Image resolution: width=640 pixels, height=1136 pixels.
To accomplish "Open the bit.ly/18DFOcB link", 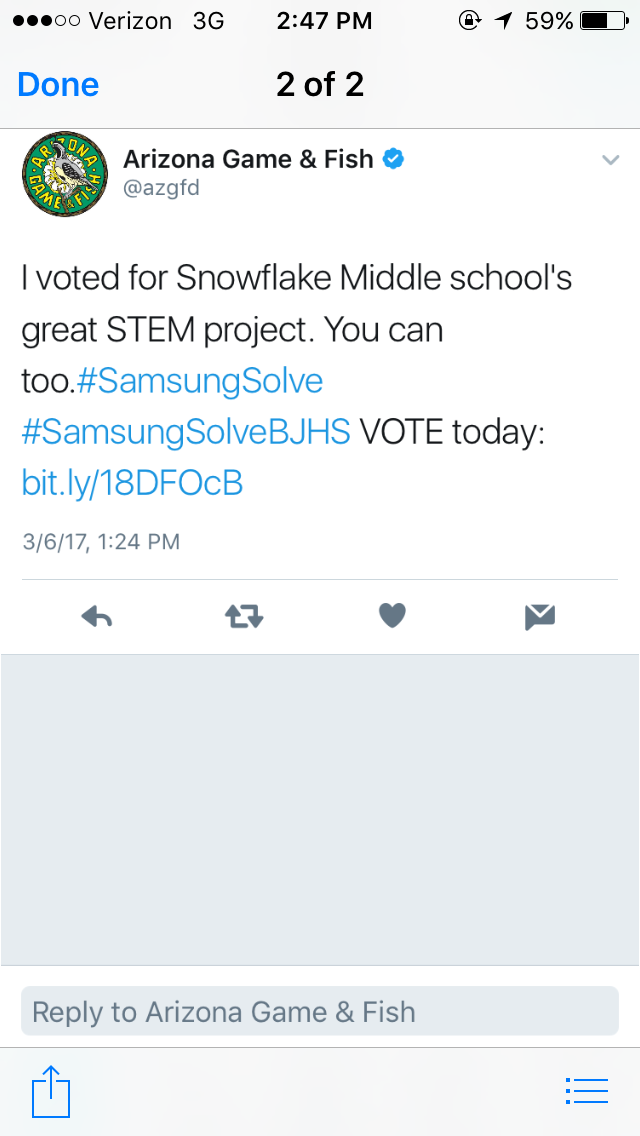I will (132, 484).
